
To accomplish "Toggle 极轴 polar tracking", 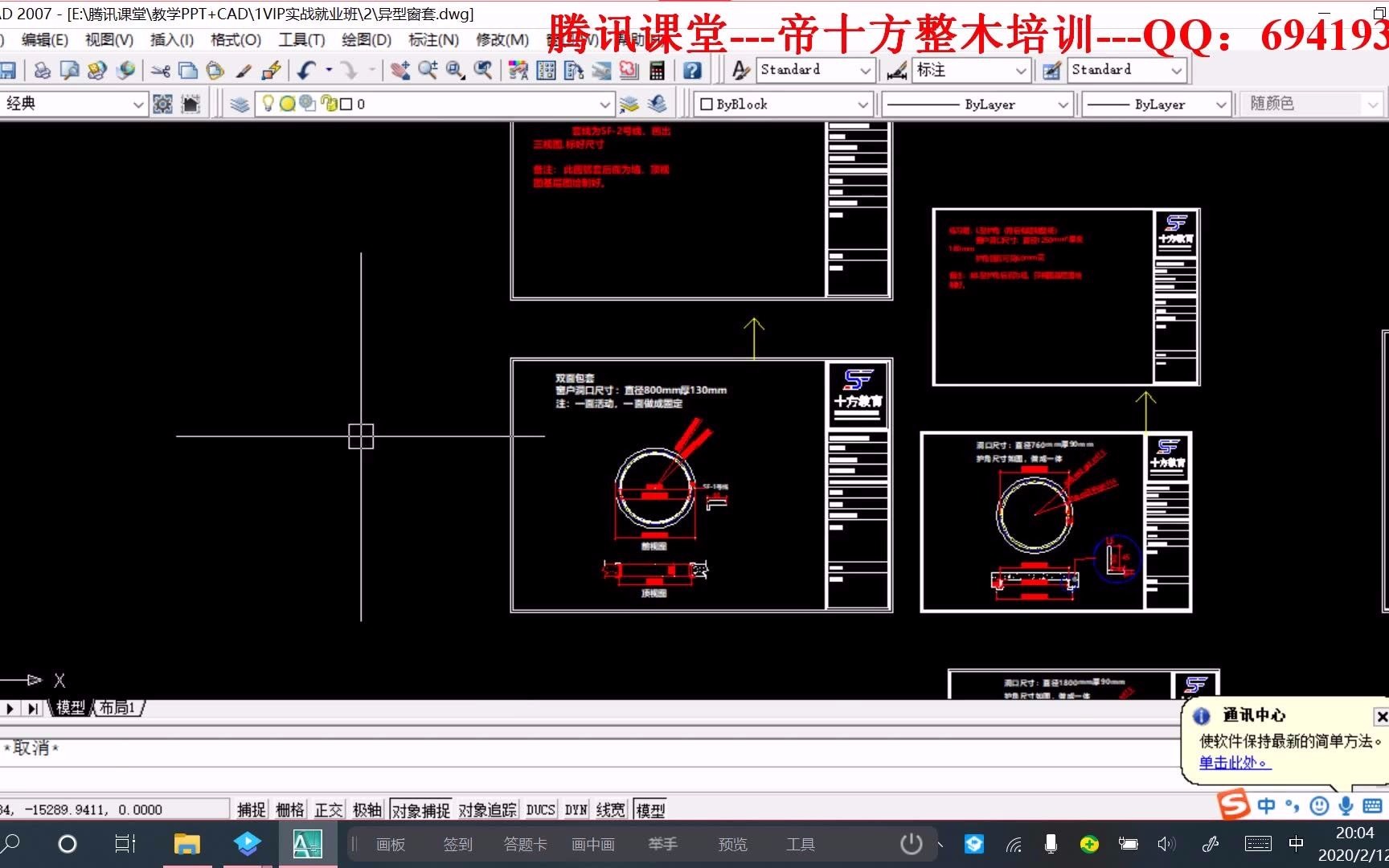I will pos(367,809).
